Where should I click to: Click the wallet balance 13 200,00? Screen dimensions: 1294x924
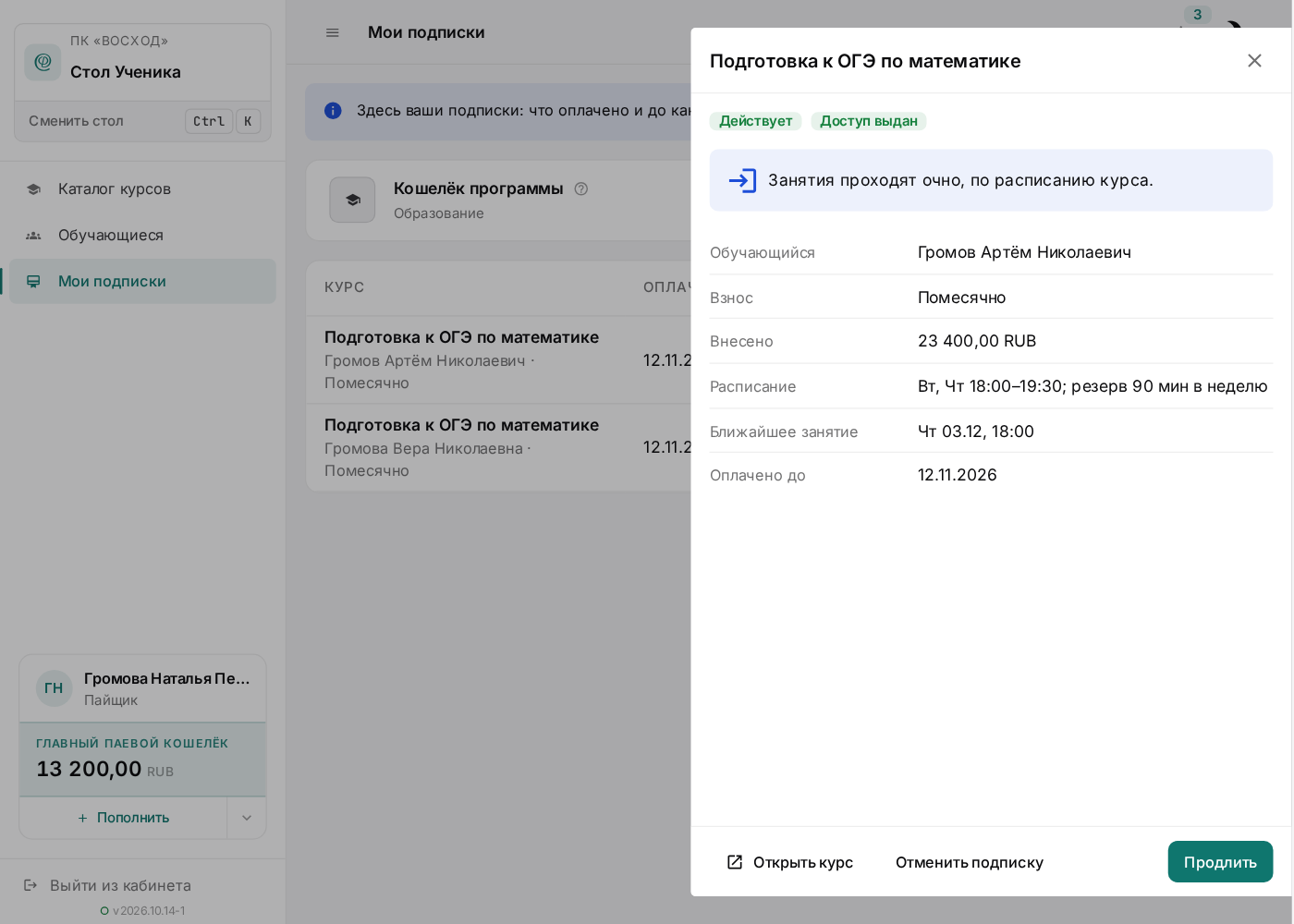click(89, 769)
